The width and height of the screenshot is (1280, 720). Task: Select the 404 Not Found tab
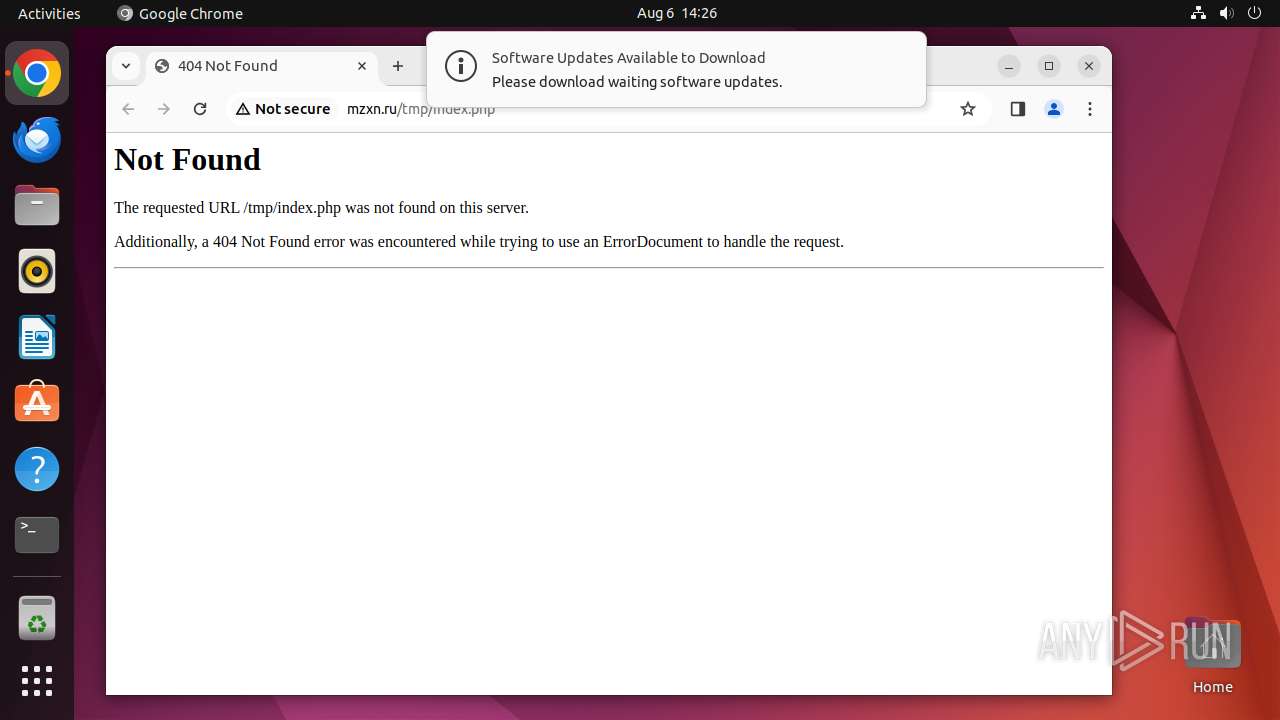click(262, 66)
